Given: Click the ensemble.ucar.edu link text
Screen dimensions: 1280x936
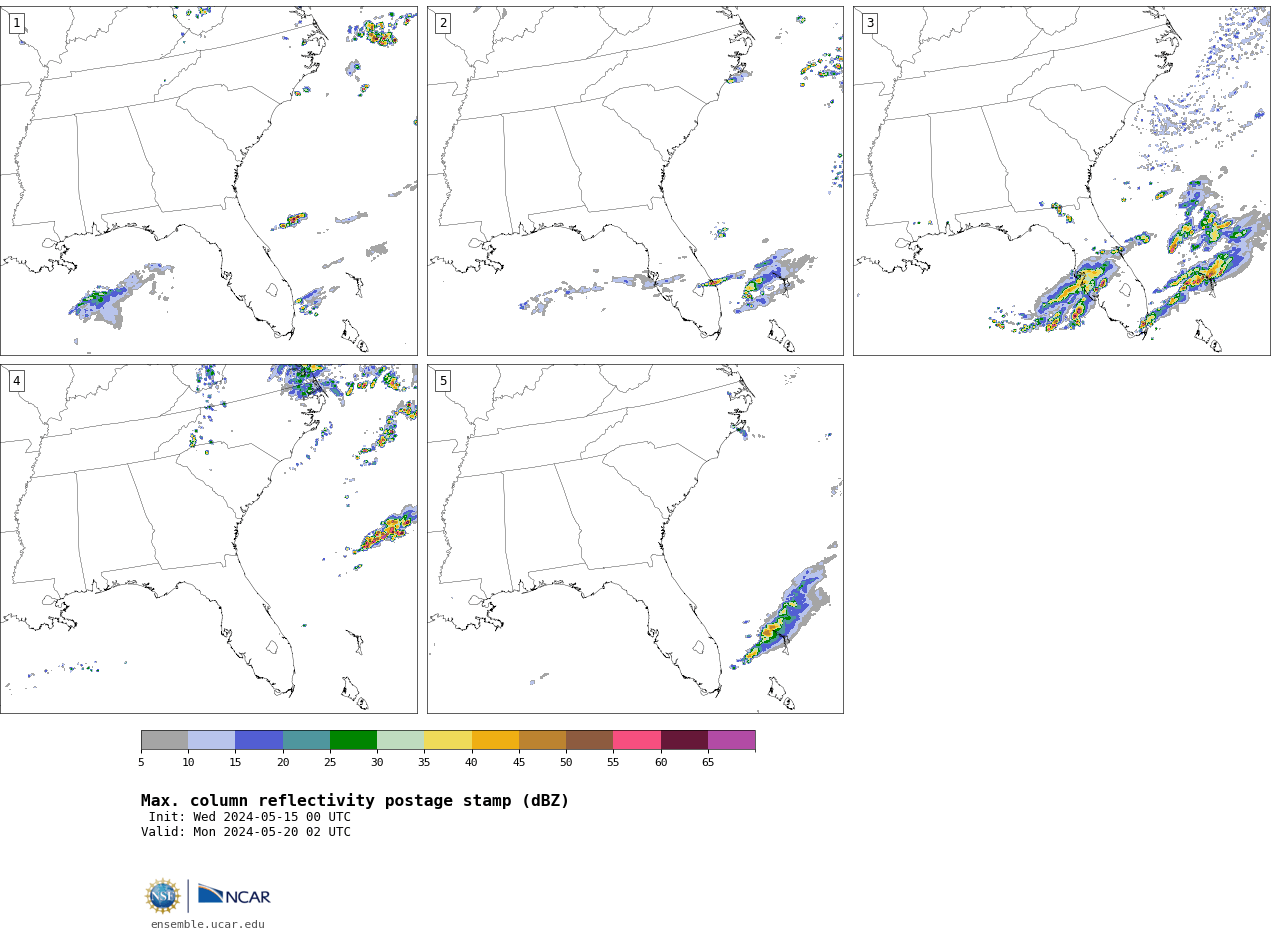Looking at the screenshot, I should tap(208, 925).
